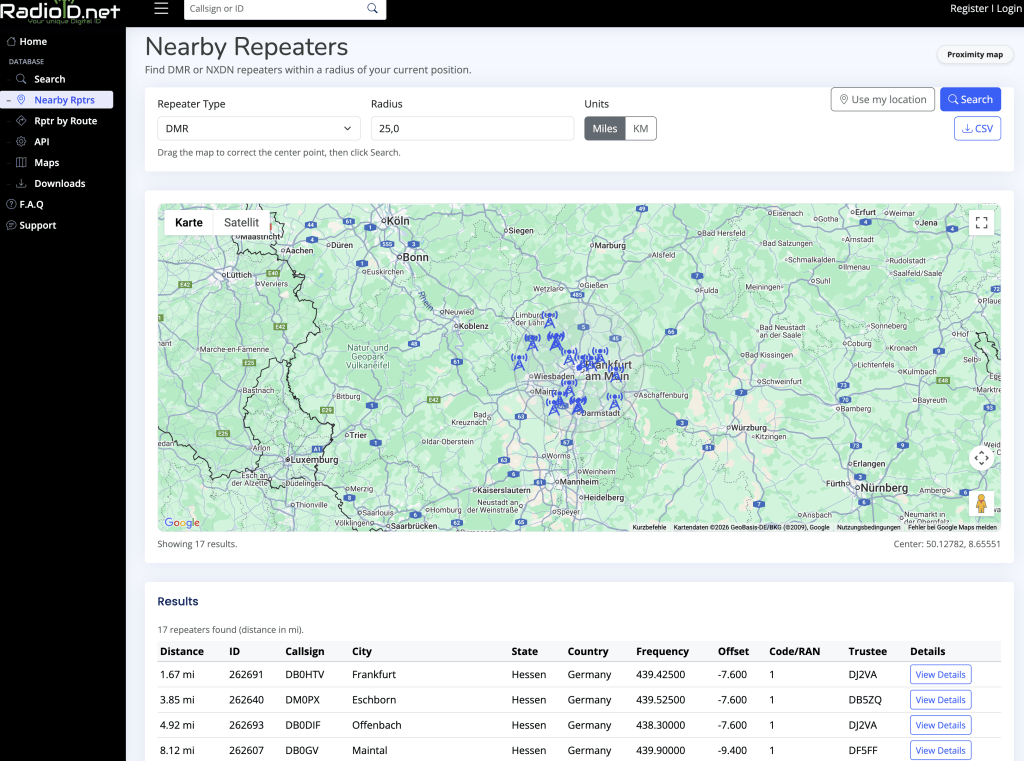Open the F.A.Q page from the sidebar
Viewport: 1024px width, 761px height.
pyautogui.click(x=31, y=205)
